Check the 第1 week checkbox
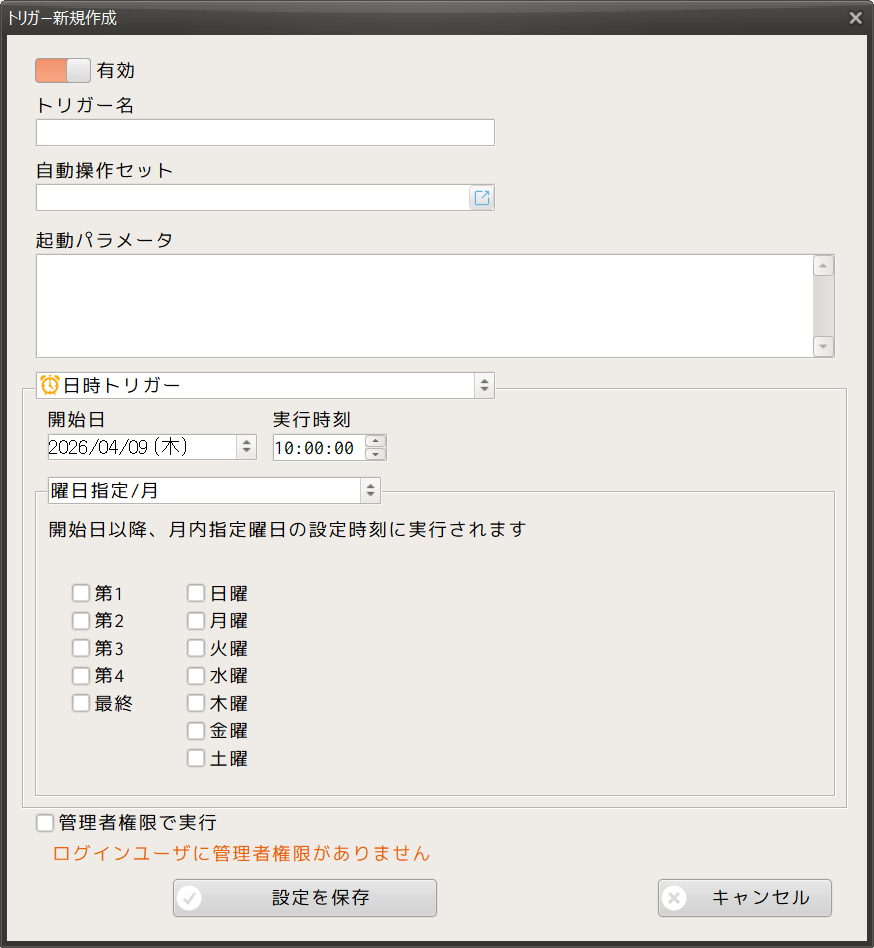 pyautogui.click(x=81, y=593)
